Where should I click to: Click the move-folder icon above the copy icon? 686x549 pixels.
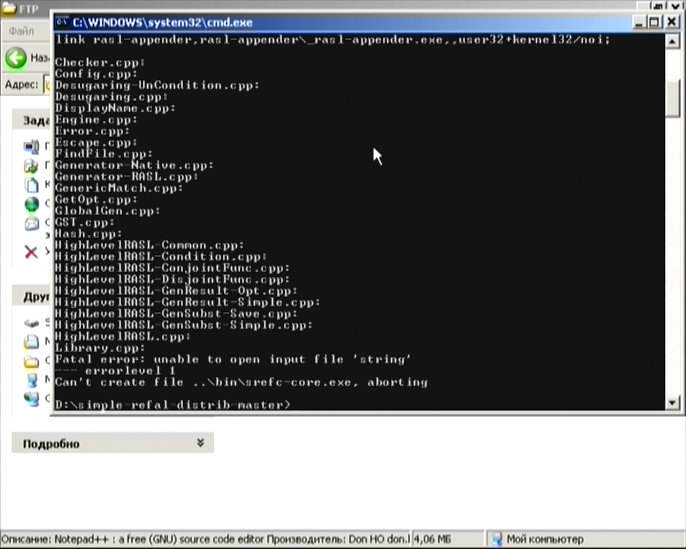pyautogui.click(x=32, y=165)
